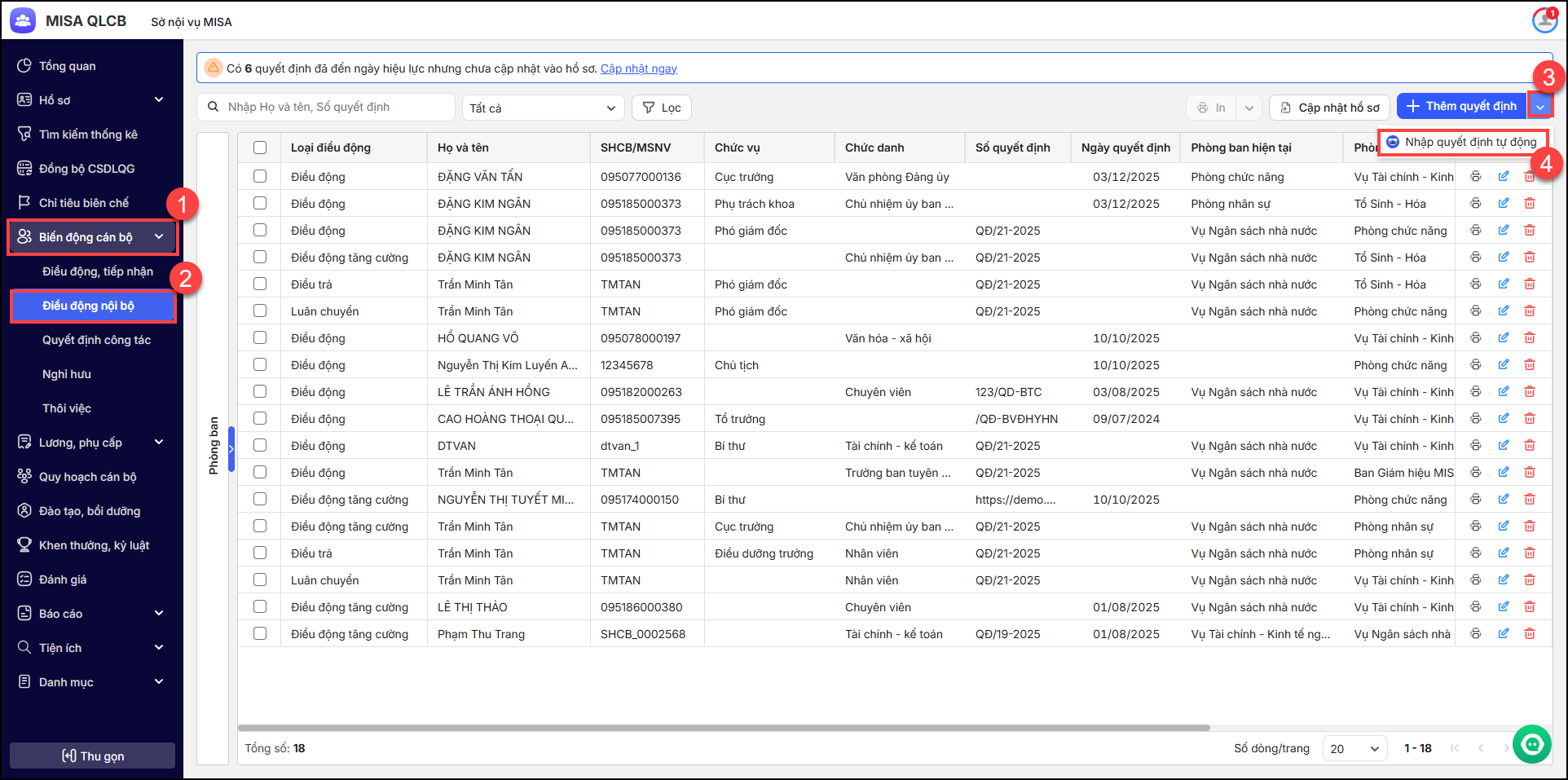Screen dimensions: 1568x780
Task: Toggle the select-all checkbox in table header
Action: [x=260, y=148]
